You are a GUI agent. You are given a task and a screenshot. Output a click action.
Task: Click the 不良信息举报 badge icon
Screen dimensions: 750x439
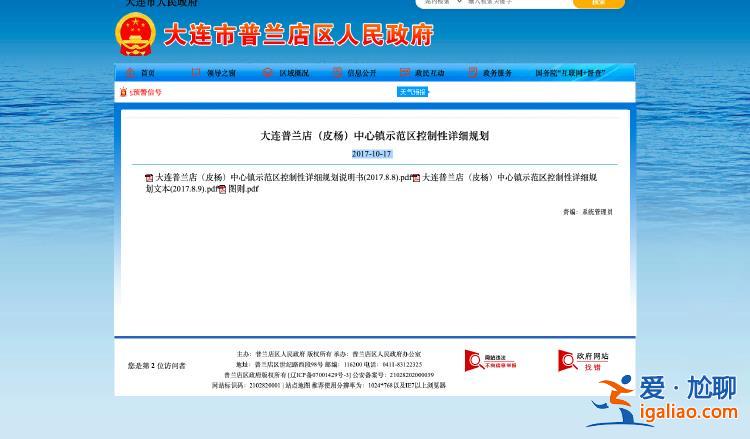pyautogui.click(x=491, y=361)
